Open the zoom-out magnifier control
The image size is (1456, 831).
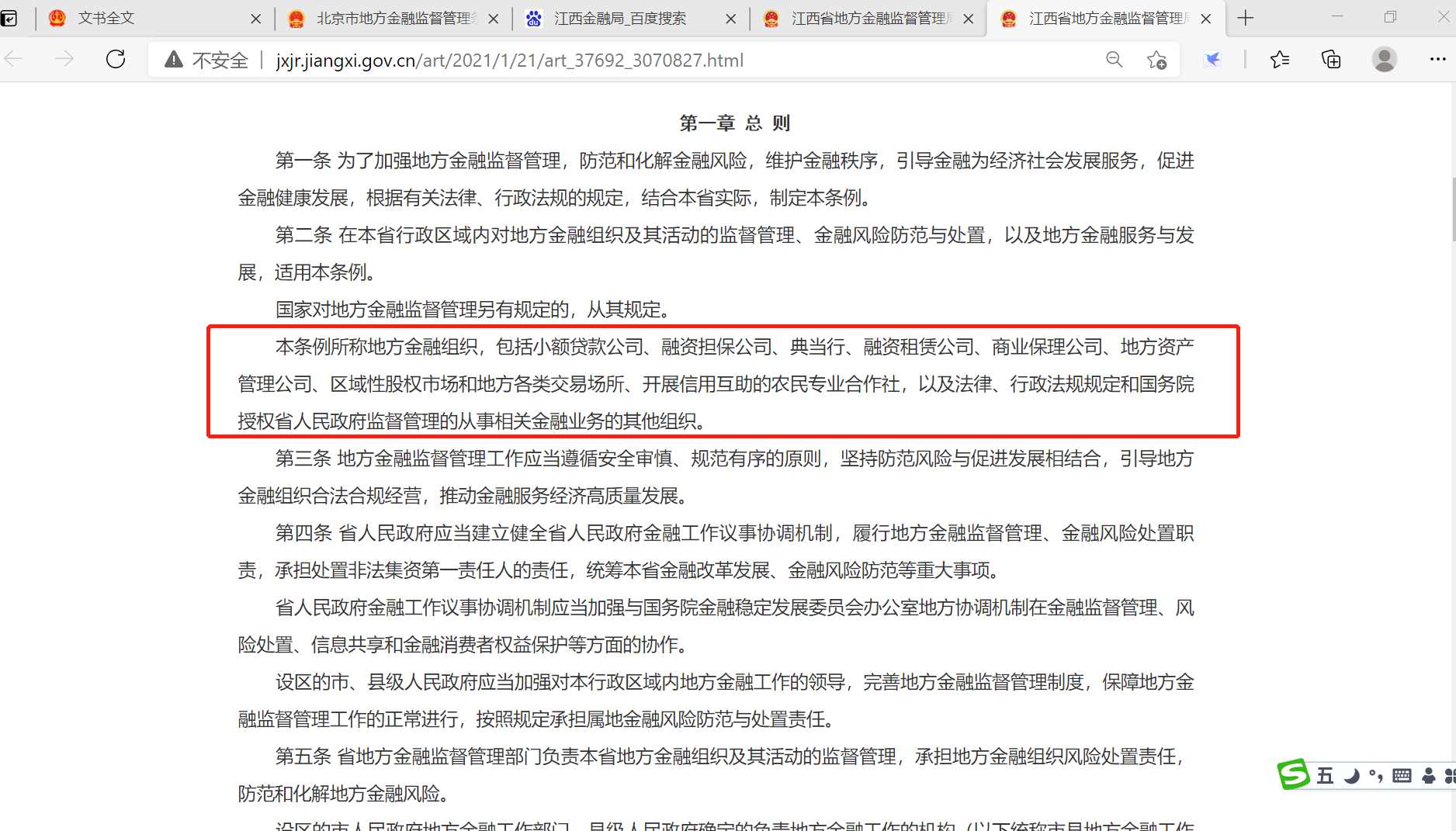(x=1114, y=60)
